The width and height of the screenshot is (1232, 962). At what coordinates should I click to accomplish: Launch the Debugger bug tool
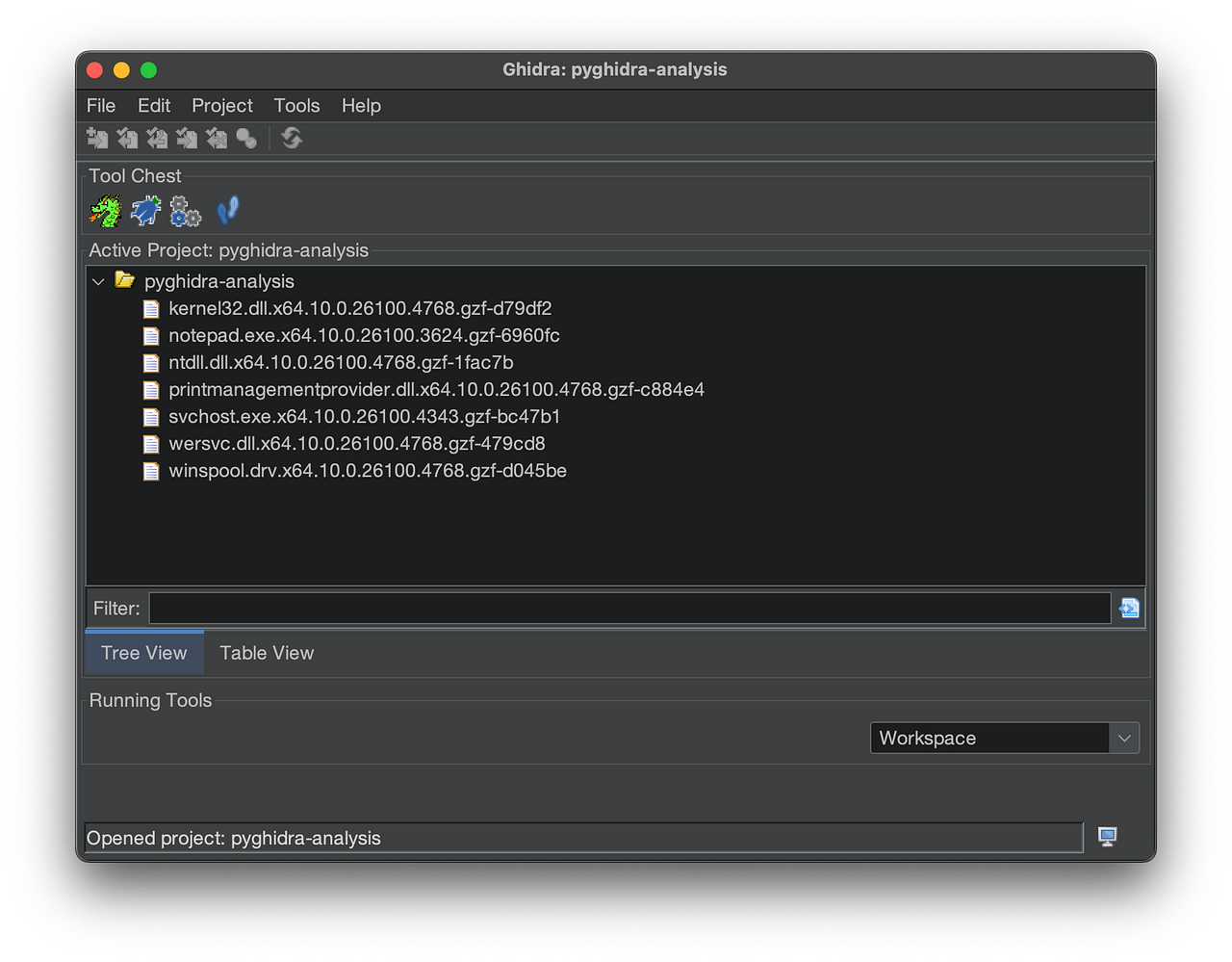coord(146,211)
